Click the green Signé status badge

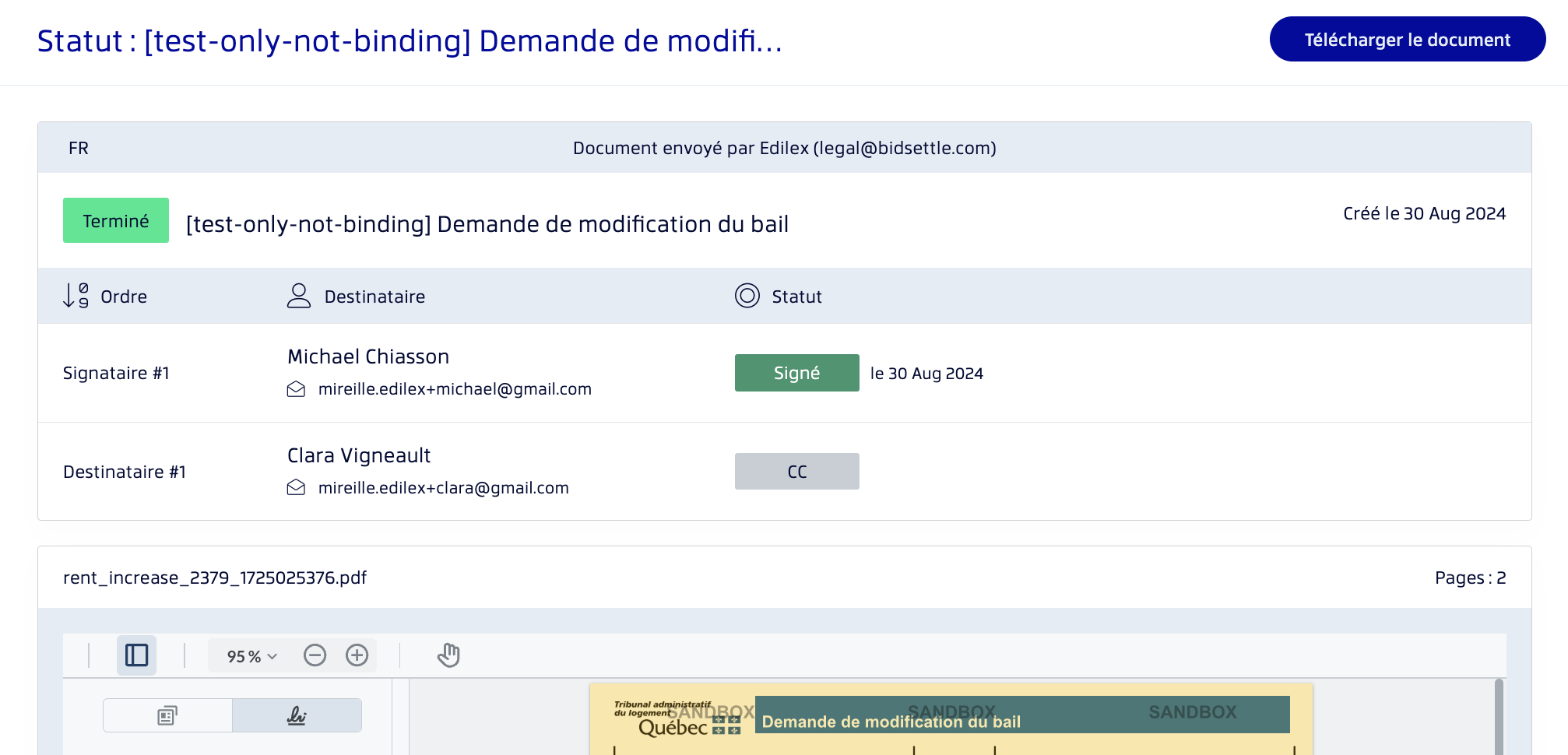(x=796, y=373)
